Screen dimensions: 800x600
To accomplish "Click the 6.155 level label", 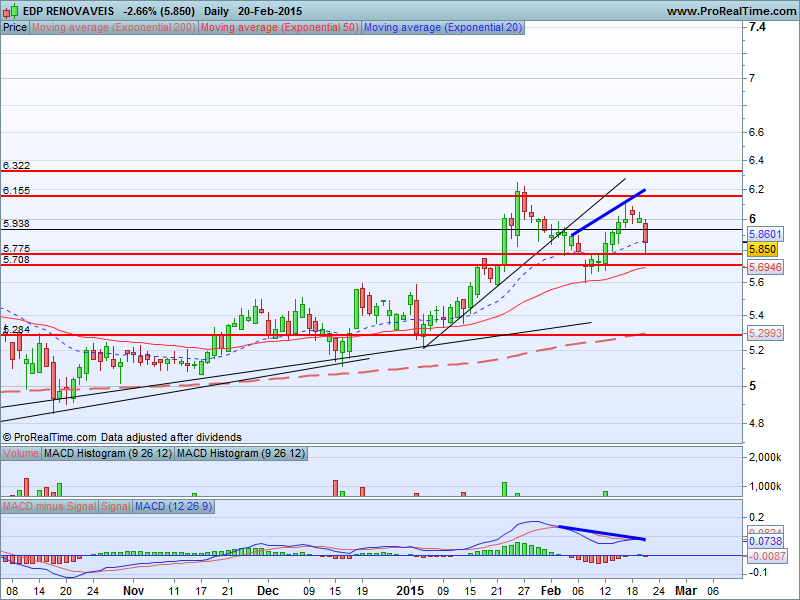I will 16,190.
